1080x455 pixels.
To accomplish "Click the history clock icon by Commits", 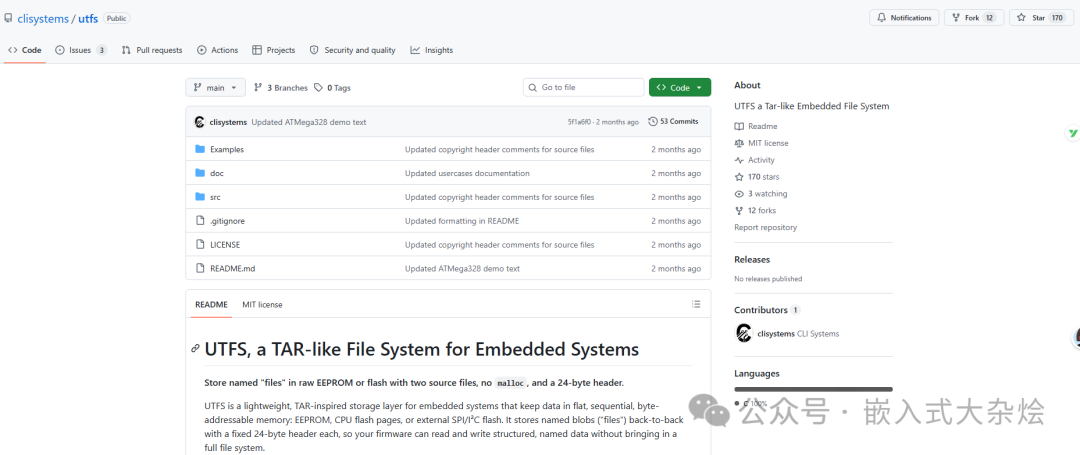I will pos(653,122).
